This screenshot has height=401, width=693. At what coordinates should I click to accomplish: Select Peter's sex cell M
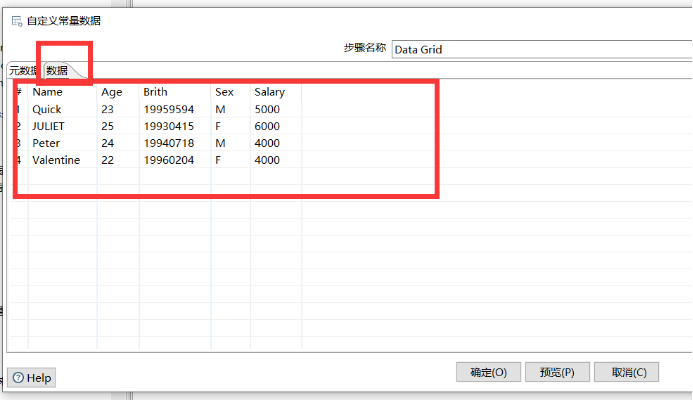coord(230,143)
